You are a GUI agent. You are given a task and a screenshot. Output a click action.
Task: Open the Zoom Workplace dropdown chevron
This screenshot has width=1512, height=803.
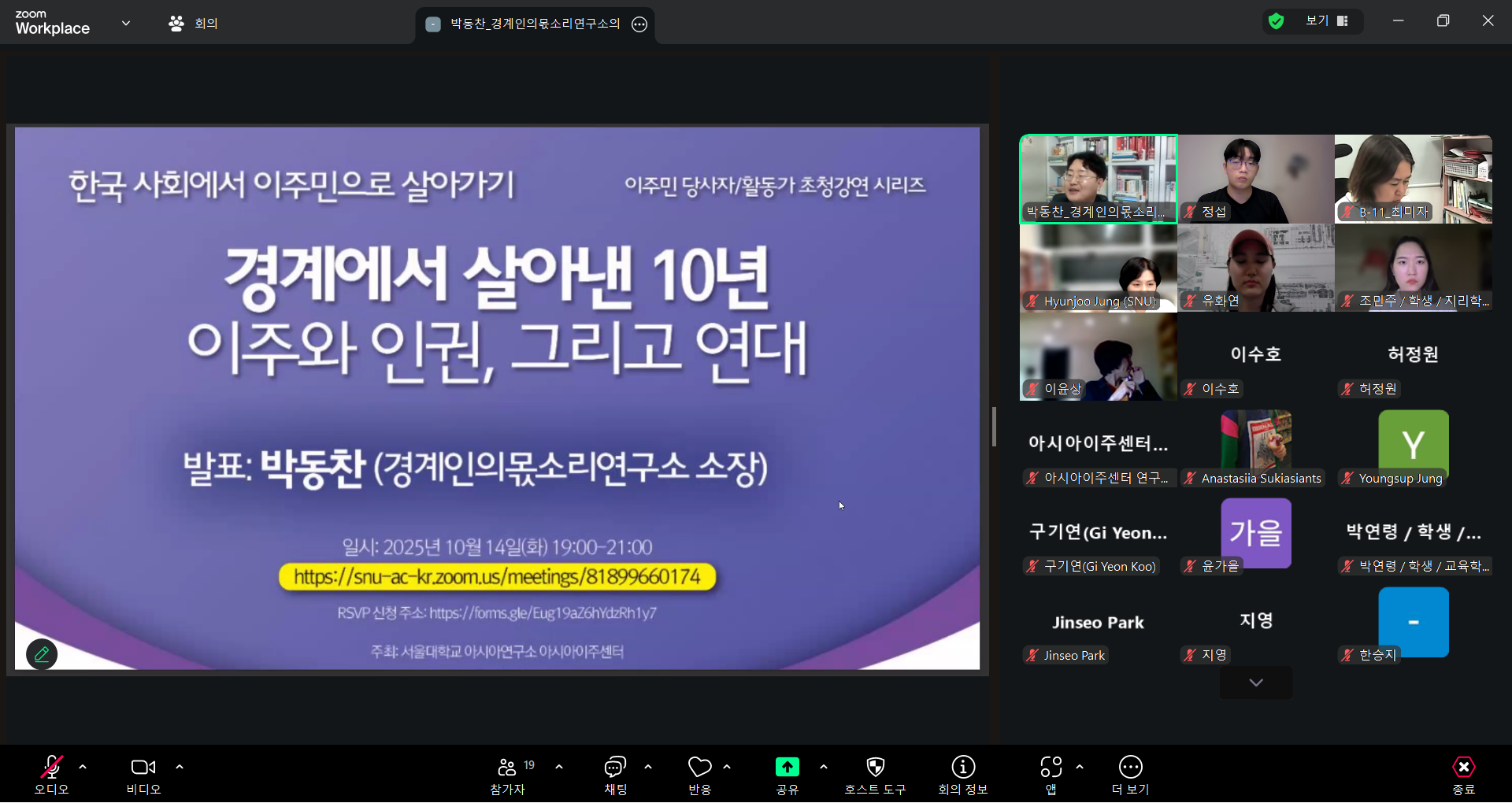126,23
